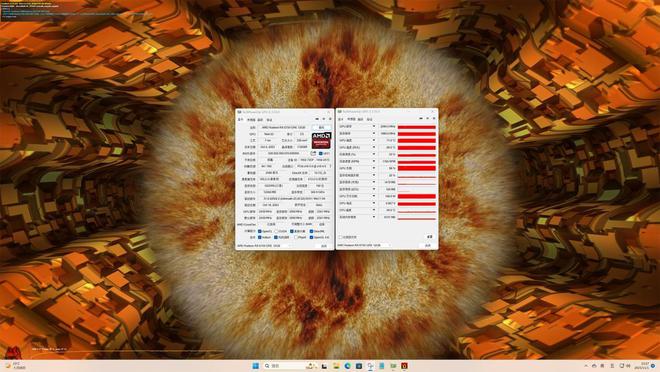Click the GPU-Z title bar app icon in left window
This screenshot has width=660, height=372.
tap(240, 112)
